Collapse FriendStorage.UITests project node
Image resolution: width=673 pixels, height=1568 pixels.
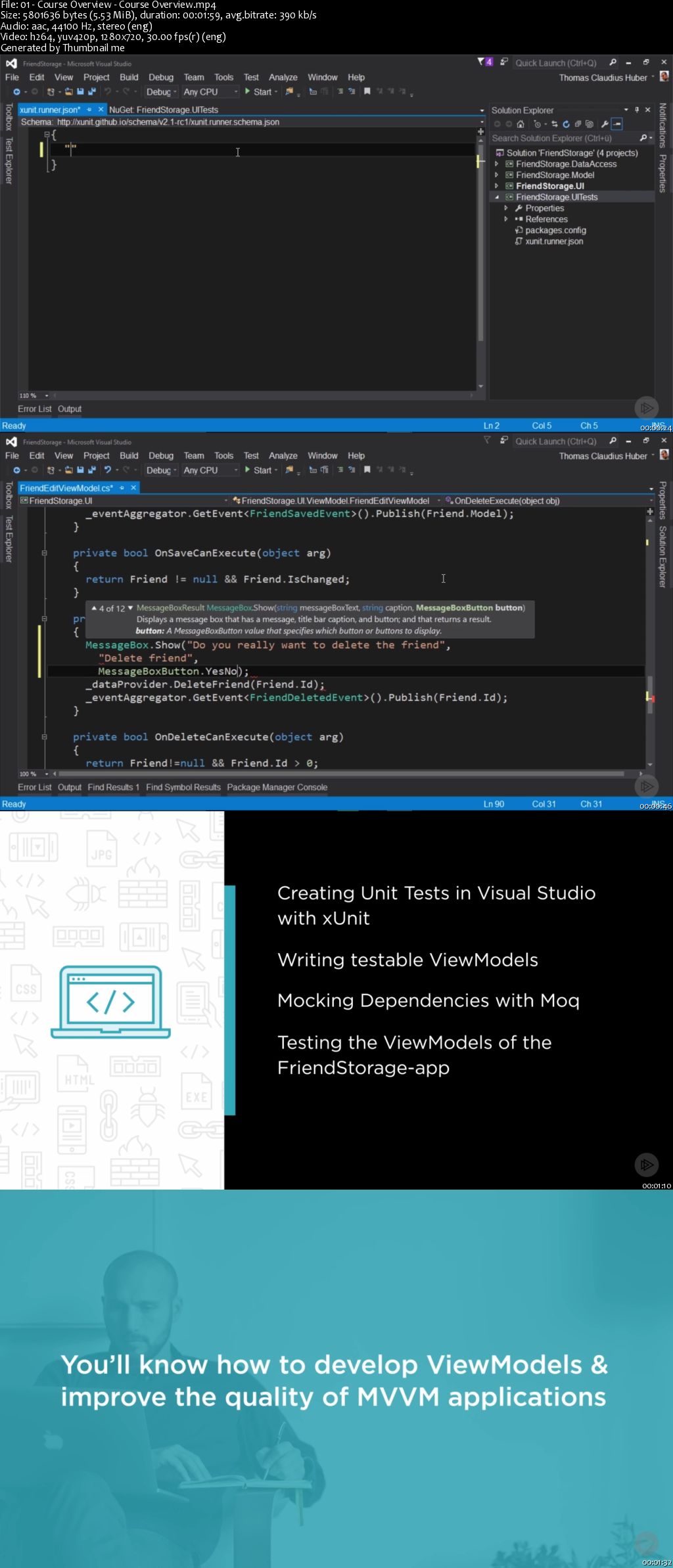pos(497,197)
